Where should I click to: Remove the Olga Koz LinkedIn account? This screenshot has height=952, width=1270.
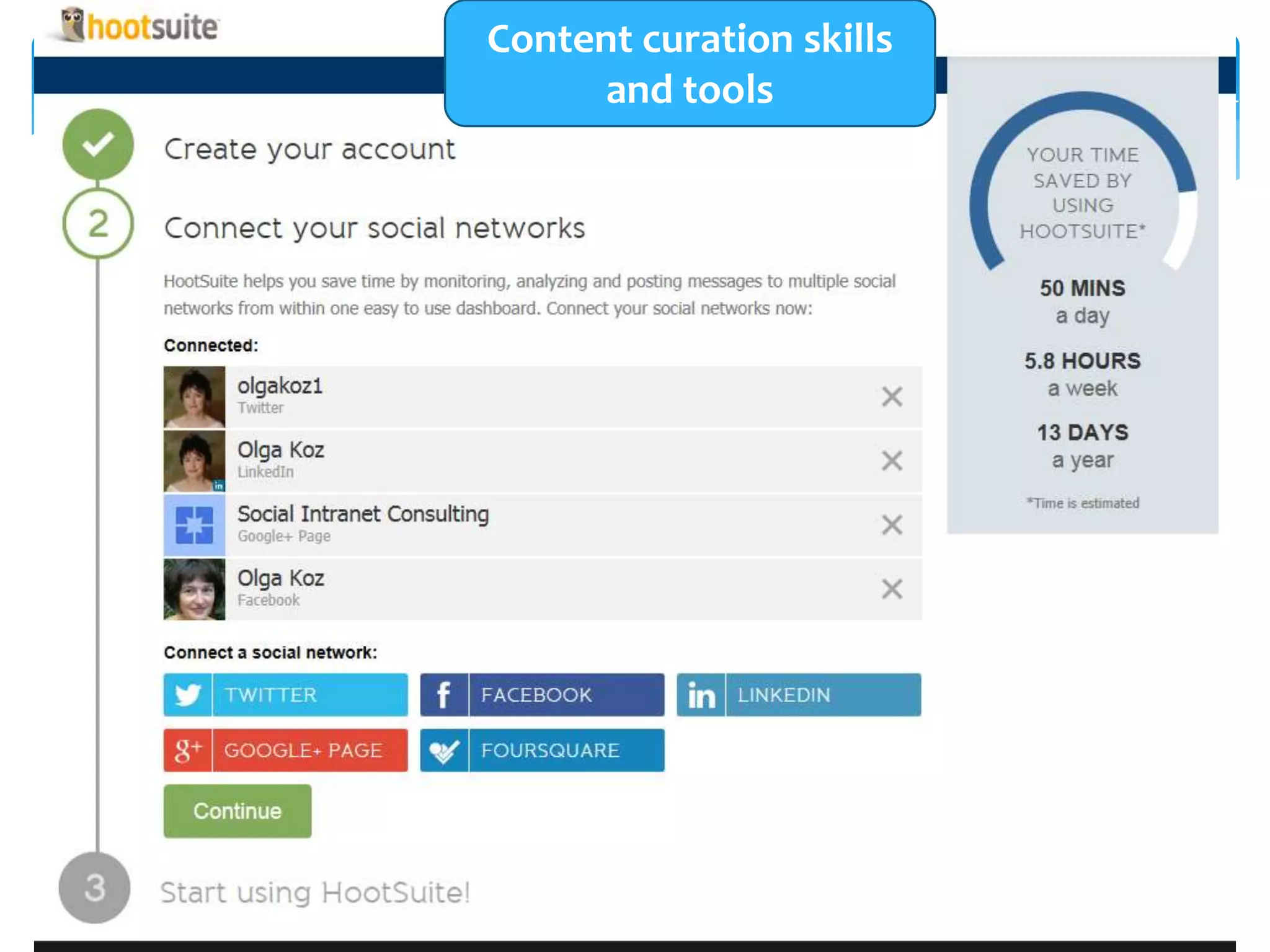point(892,461)
